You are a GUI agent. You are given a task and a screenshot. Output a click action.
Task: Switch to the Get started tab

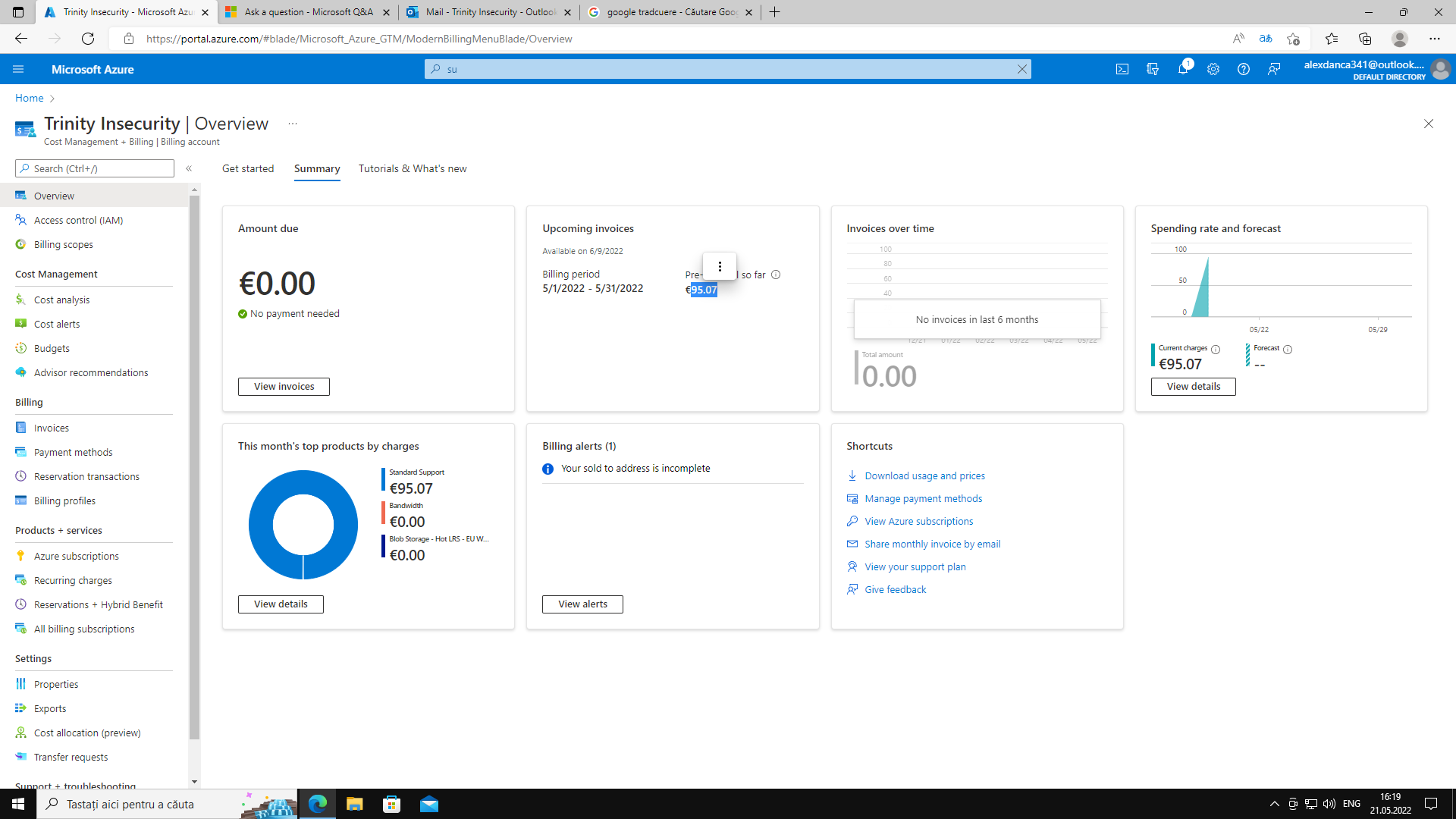(x=248, y=168)
